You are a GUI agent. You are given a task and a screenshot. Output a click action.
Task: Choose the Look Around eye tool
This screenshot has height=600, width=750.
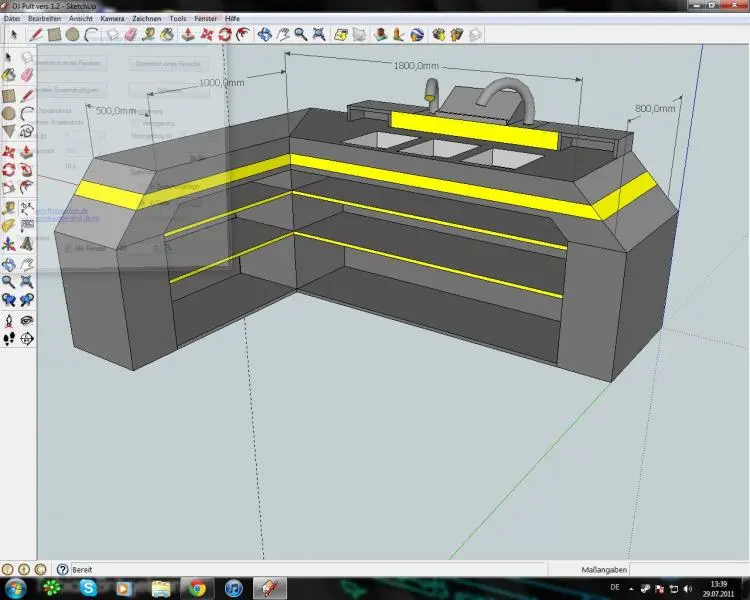(x=27, y=321)
